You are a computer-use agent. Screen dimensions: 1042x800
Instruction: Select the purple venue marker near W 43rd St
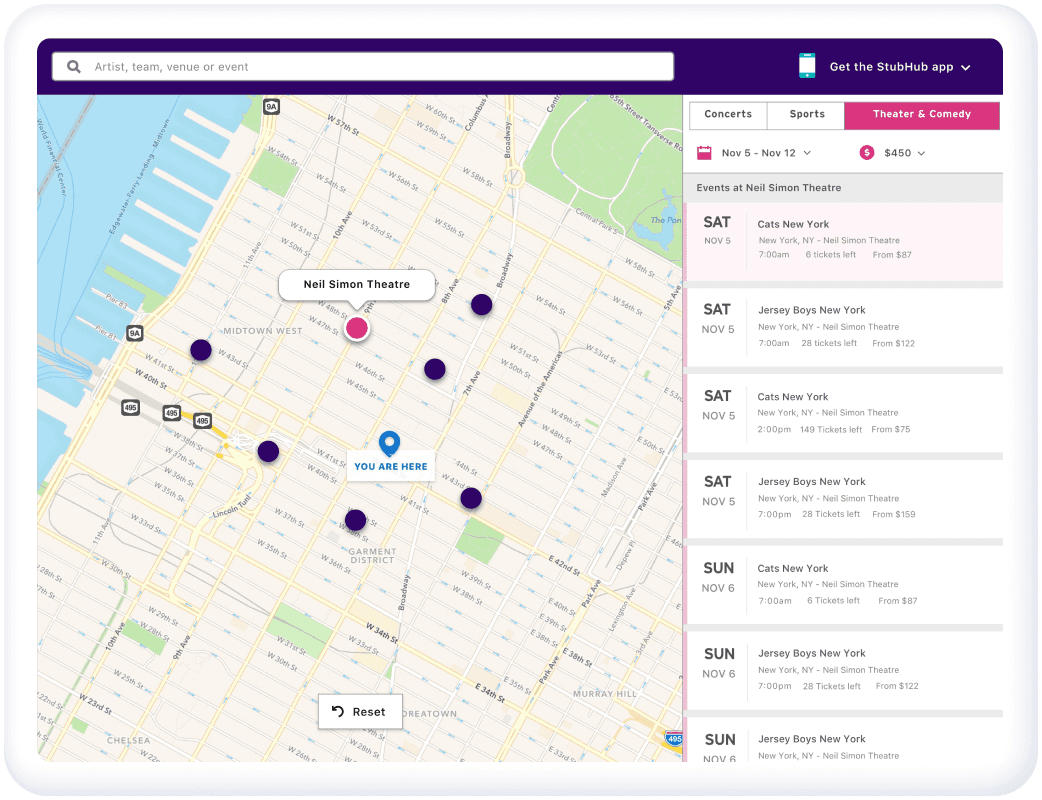pyautogui.click(x=201, y=350)
